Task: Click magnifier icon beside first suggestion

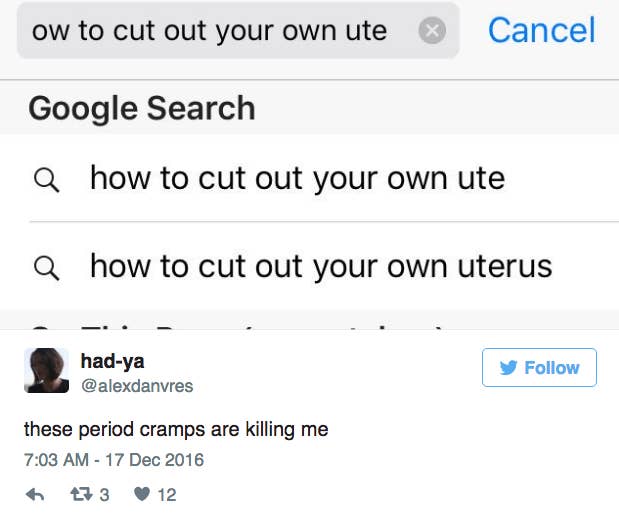Action: coord(47,180)
